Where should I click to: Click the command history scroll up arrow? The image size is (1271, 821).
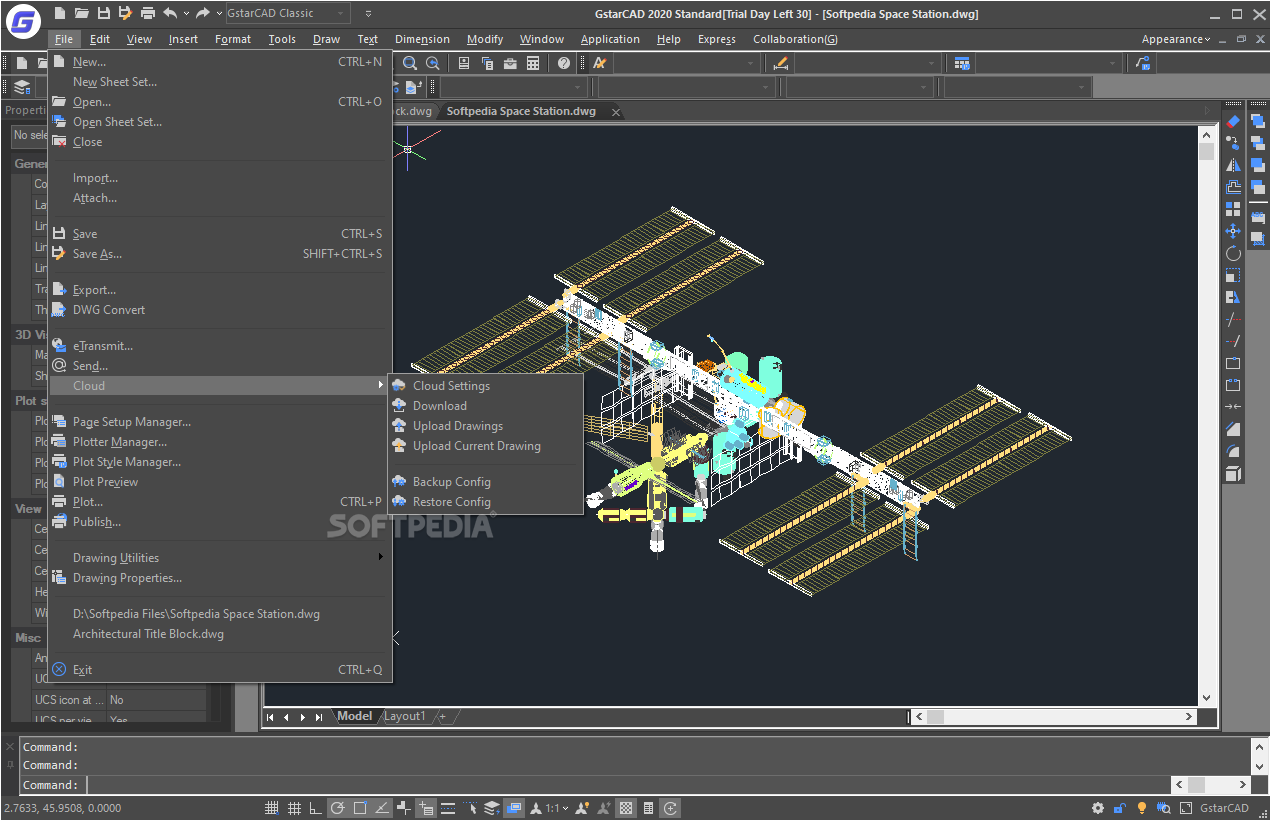1258,745
